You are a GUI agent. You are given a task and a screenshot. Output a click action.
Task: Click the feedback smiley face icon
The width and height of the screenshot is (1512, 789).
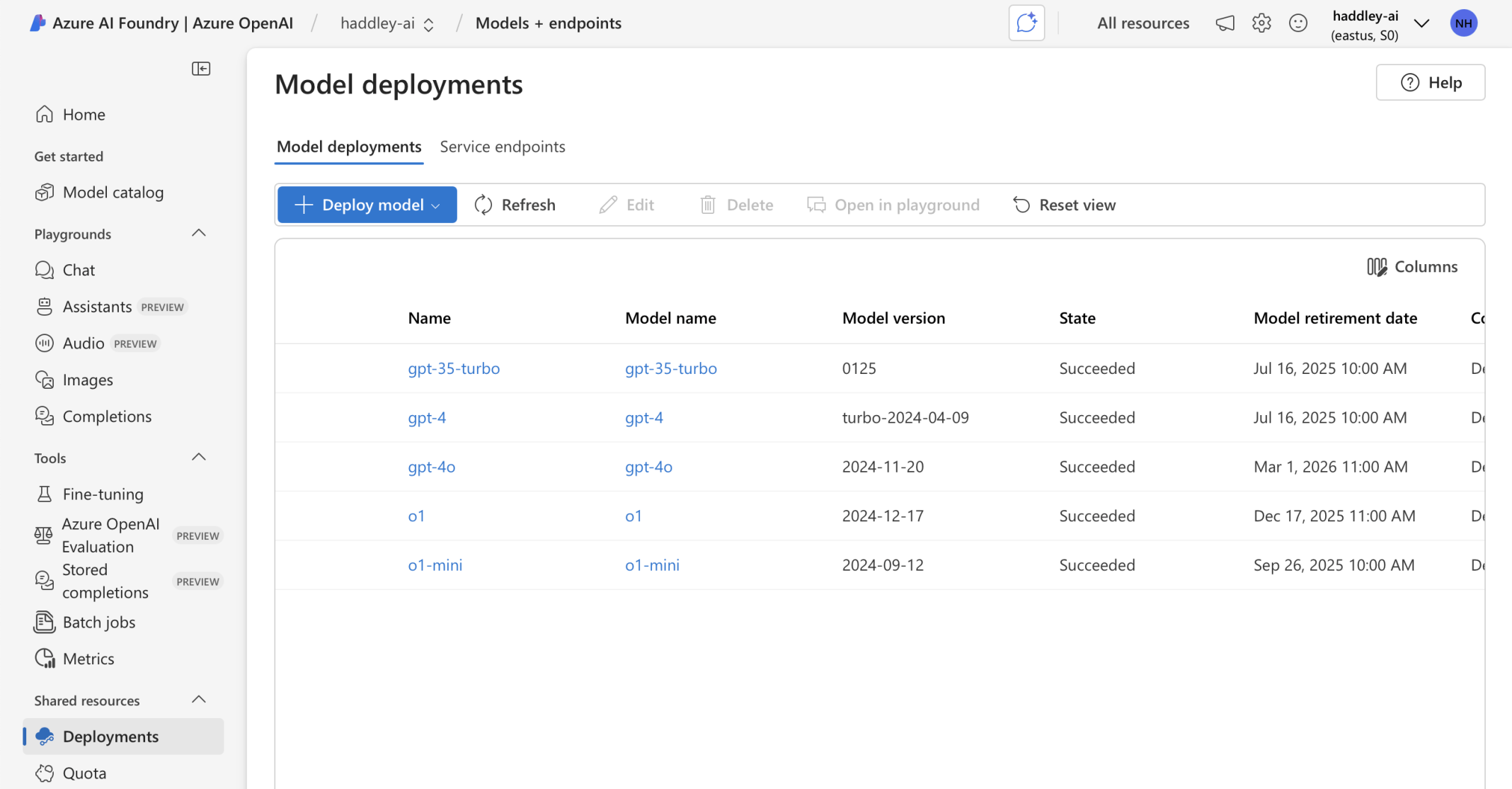coord(1298,23)
